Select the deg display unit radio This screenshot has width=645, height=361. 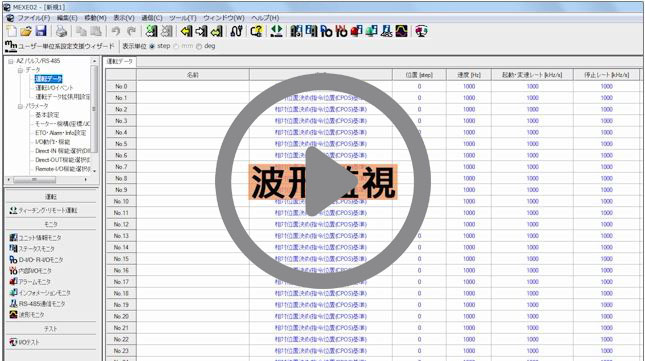(199, 46)
